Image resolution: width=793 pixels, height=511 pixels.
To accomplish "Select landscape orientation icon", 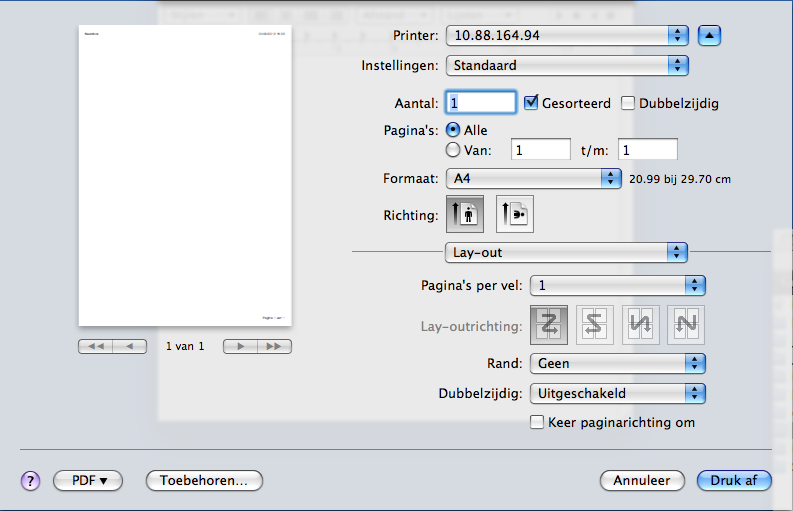I will coord(515,214).
